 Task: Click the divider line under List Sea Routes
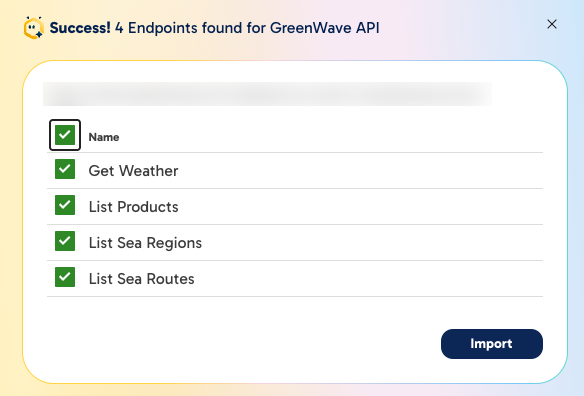(x=295, y=297)
